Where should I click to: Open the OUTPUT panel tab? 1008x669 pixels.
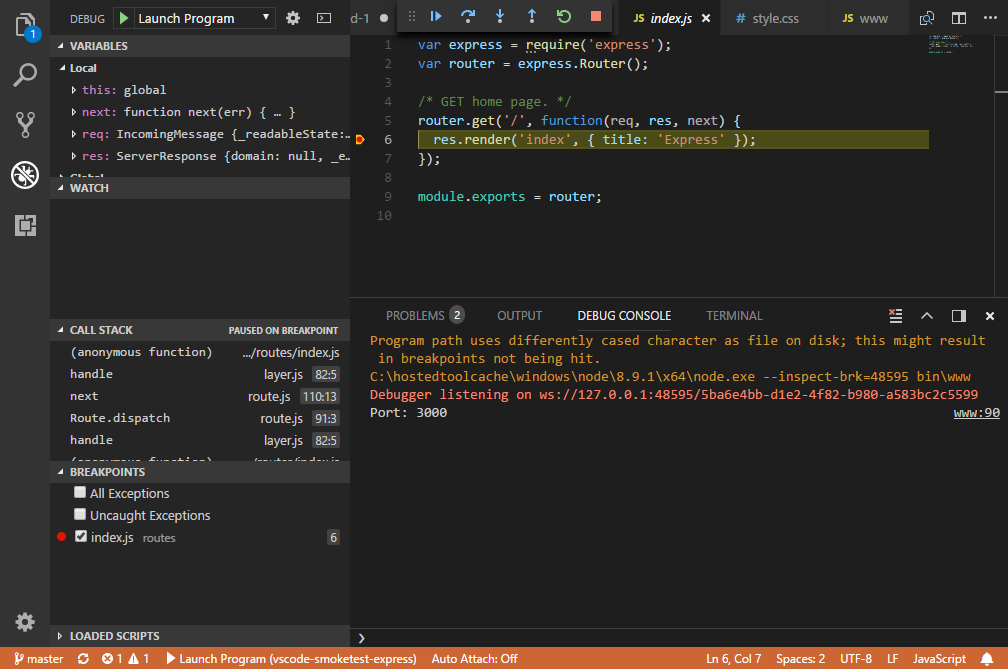pyautogui.click(x=519, y=316)
